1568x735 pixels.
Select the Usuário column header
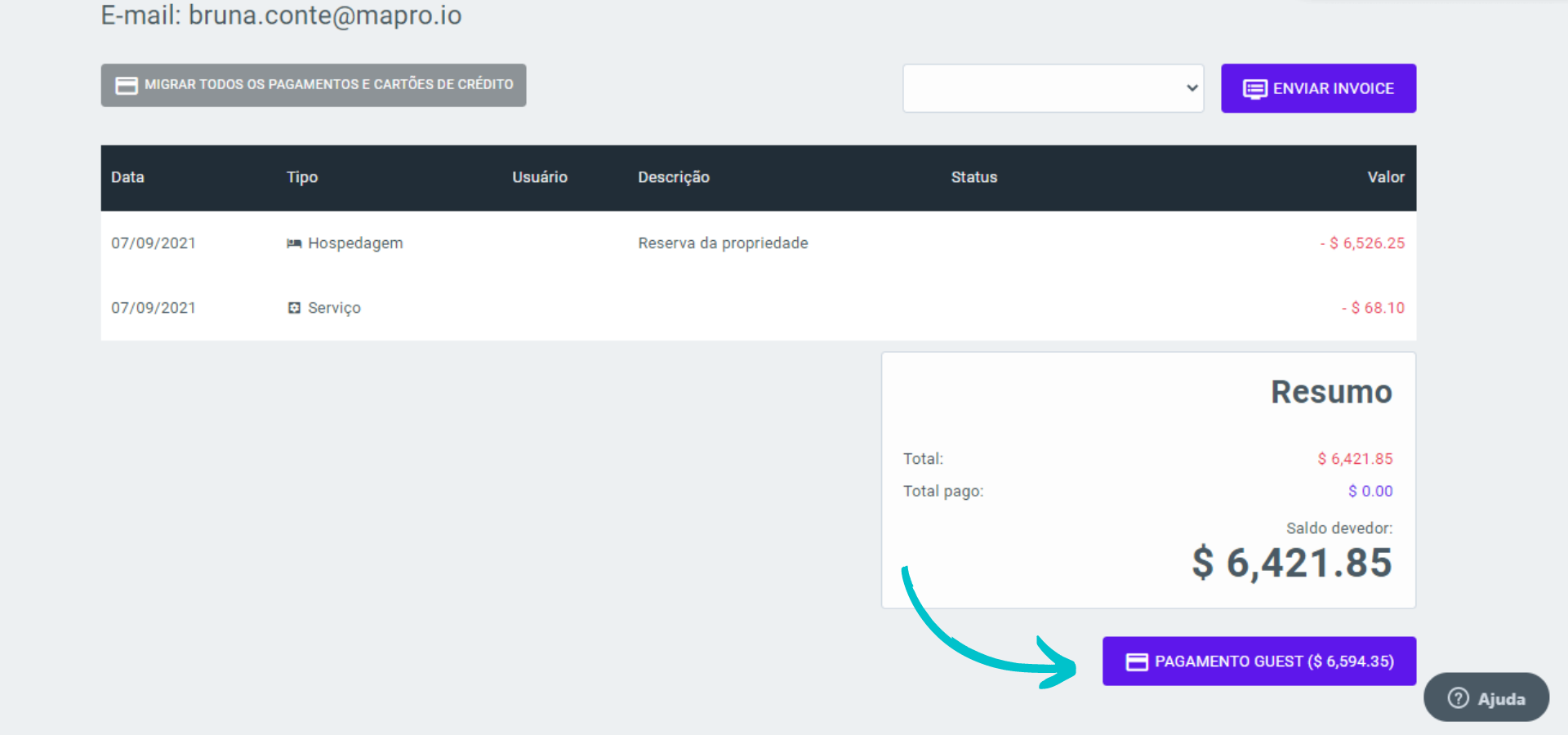point(539,177)
